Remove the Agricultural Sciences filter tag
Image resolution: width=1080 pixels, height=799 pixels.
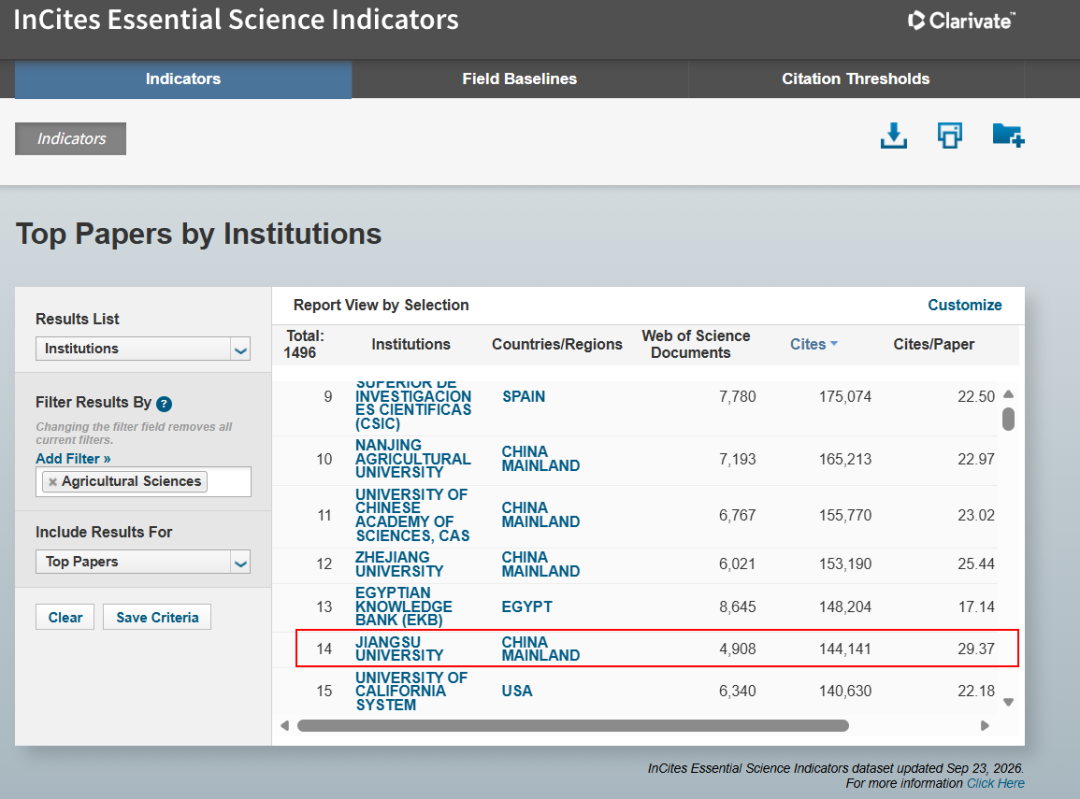click(52, 481)
